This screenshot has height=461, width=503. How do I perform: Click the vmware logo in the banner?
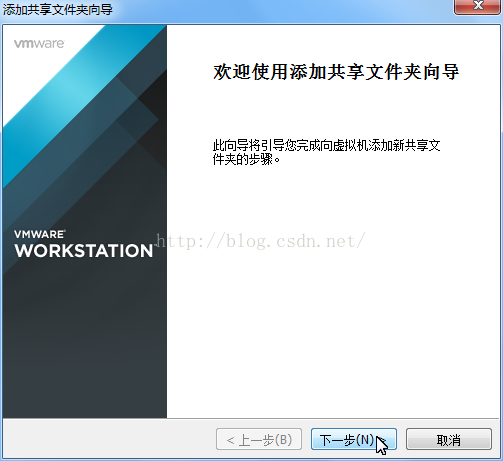click(x=39, y=44)
